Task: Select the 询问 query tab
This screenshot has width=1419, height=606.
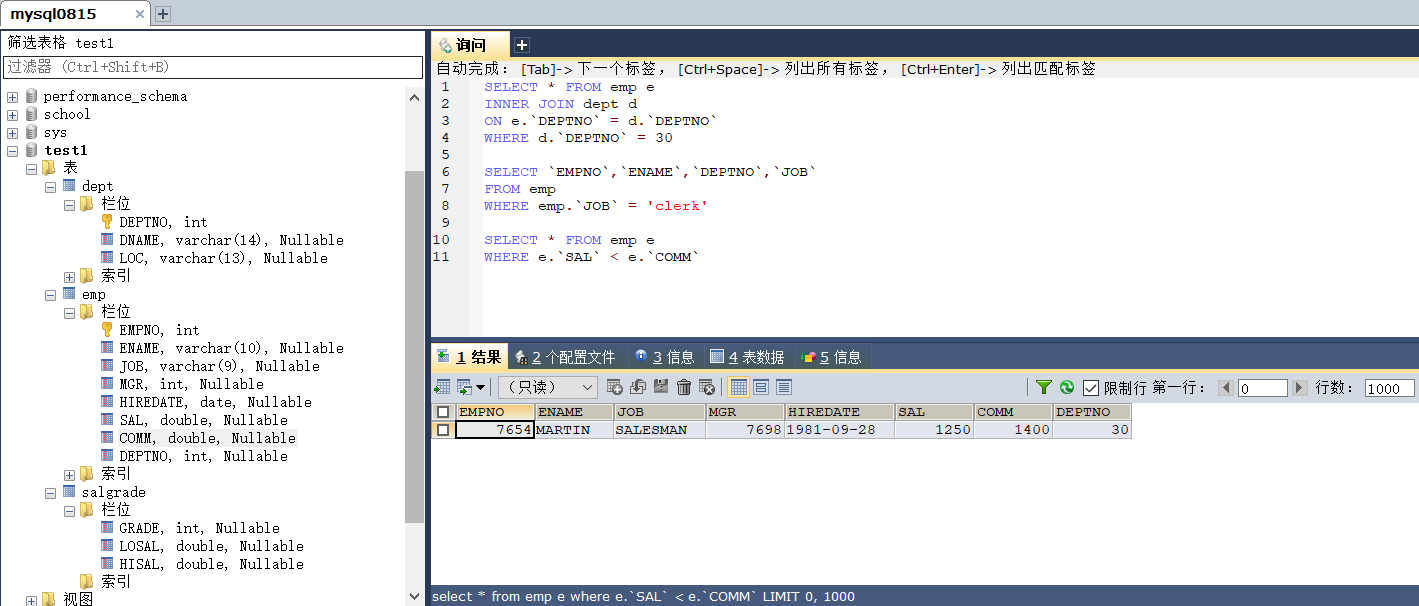Action: click(x=470, y=45)
